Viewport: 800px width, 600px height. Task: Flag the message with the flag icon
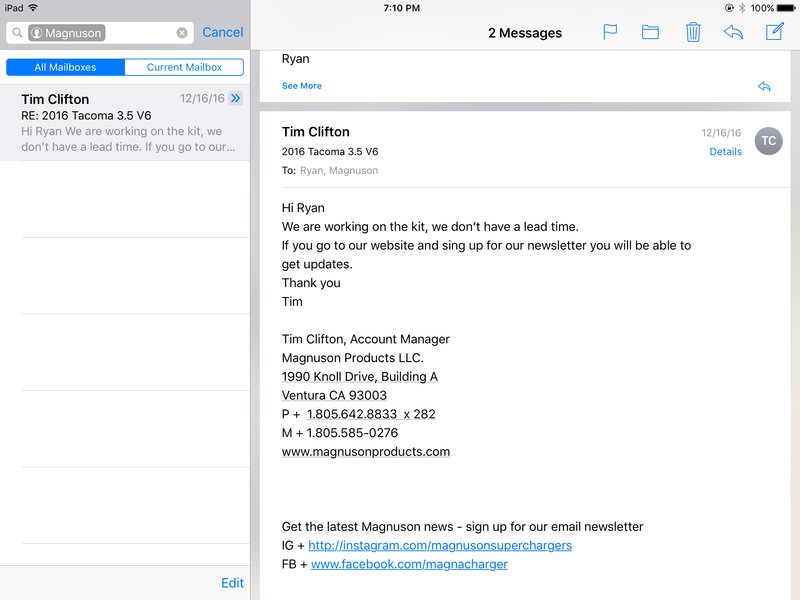pos(610,32)
